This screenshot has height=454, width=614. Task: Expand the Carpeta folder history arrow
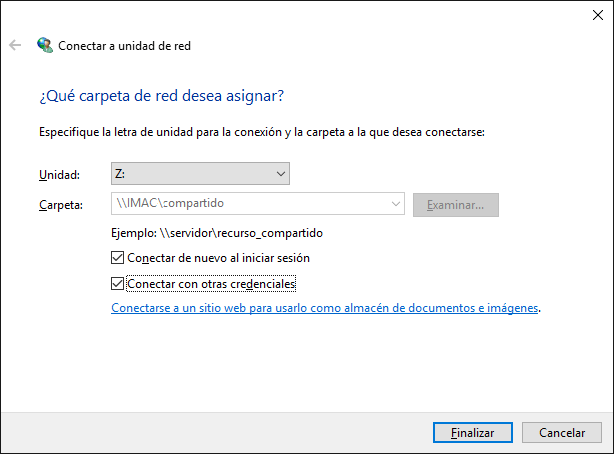coord(394,204)
